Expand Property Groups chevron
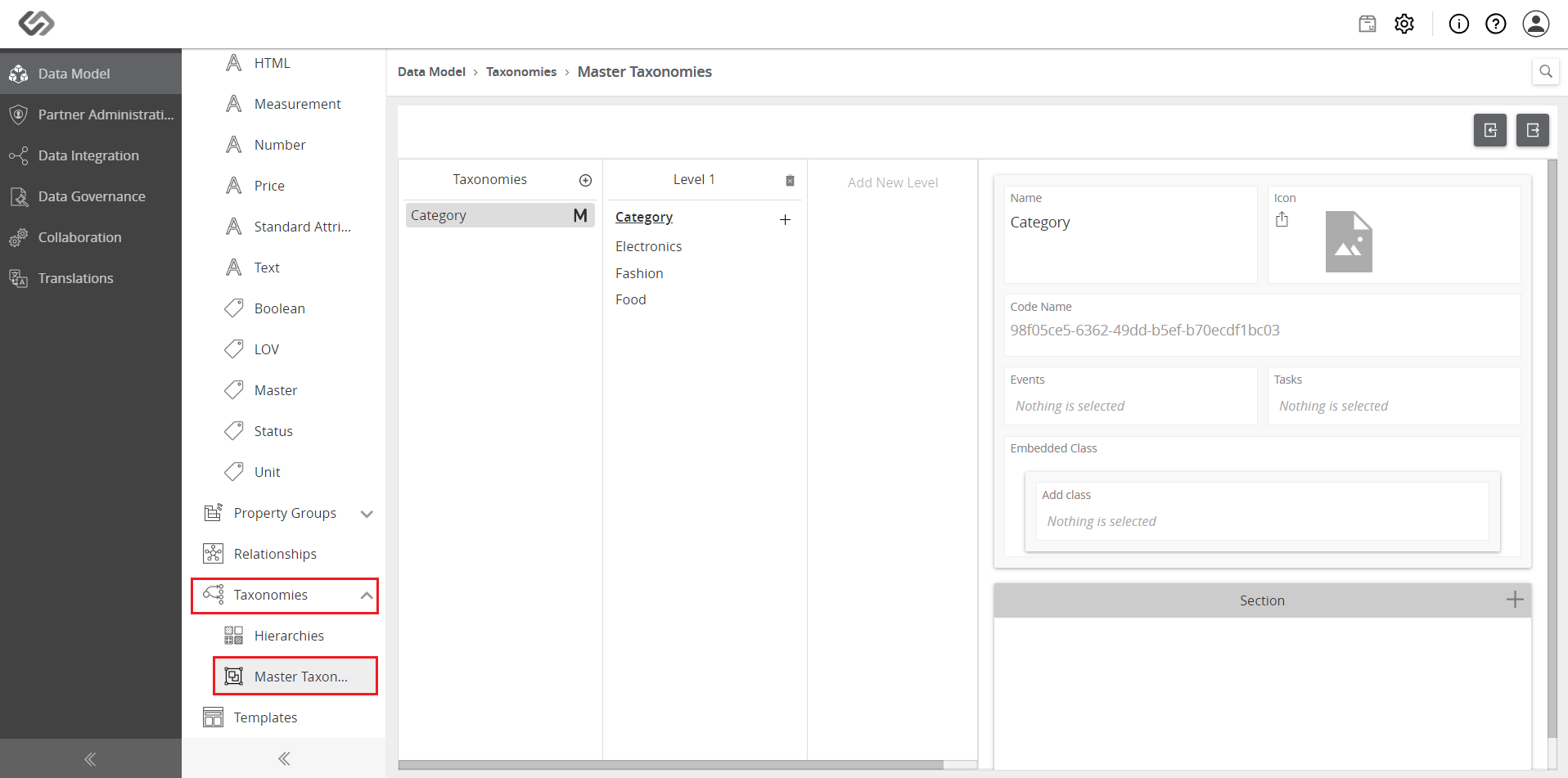The image size is (1568, 778). (x=367, y=514)
